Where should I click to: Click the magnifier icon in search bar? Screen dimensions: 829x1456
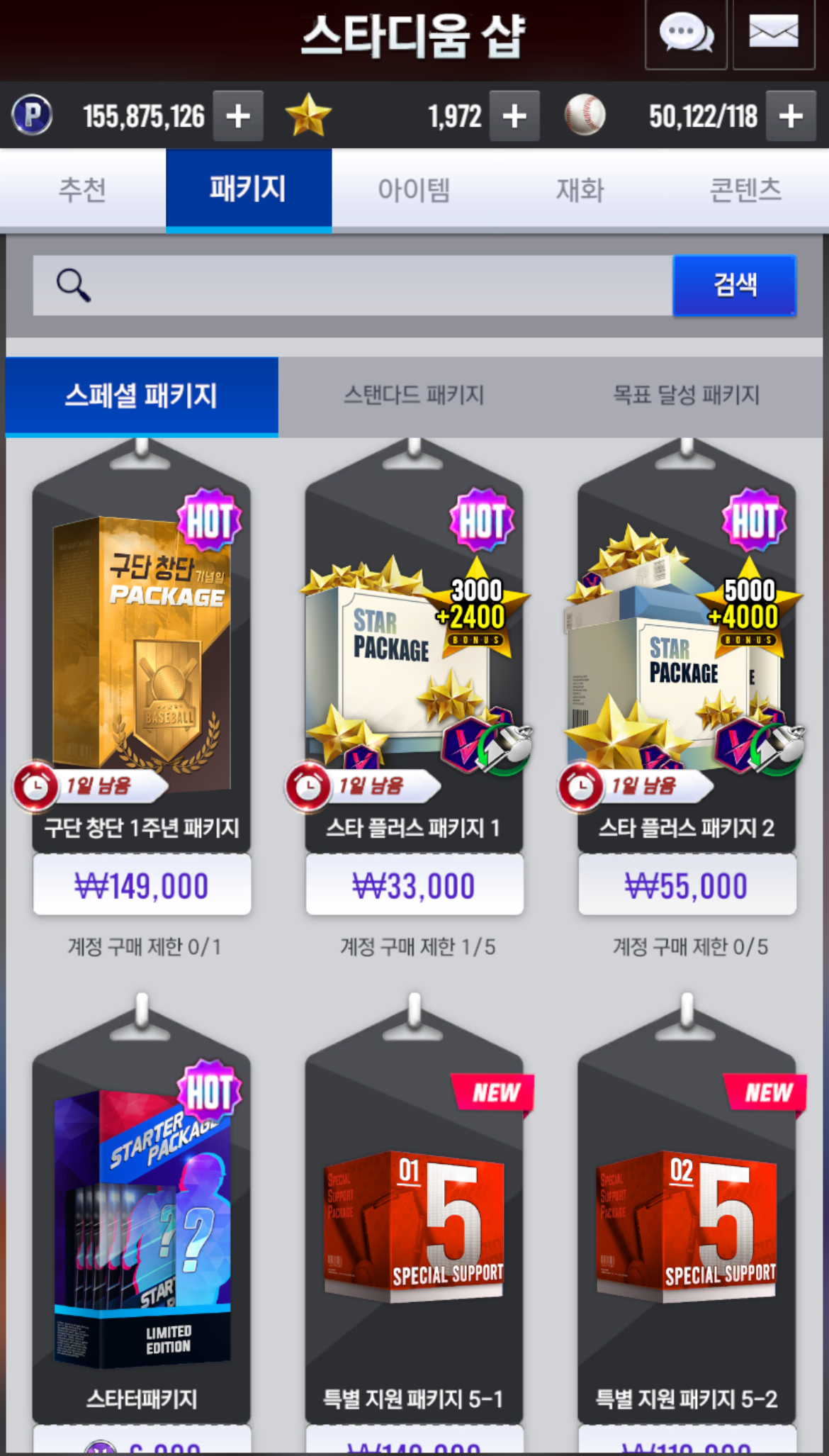coord(74,285)
